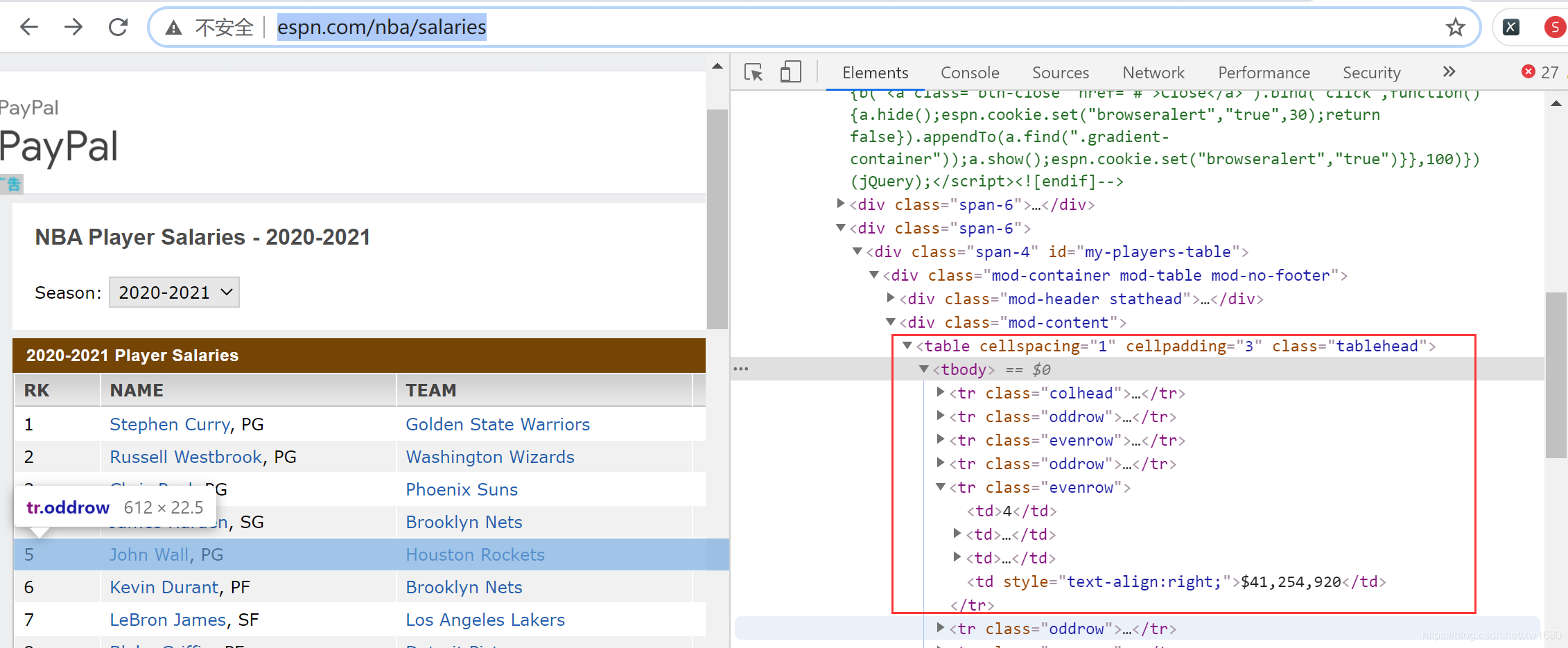Collapse the expanded evenrow tr node
This screenshot has width=1568, height=648.
941,487
